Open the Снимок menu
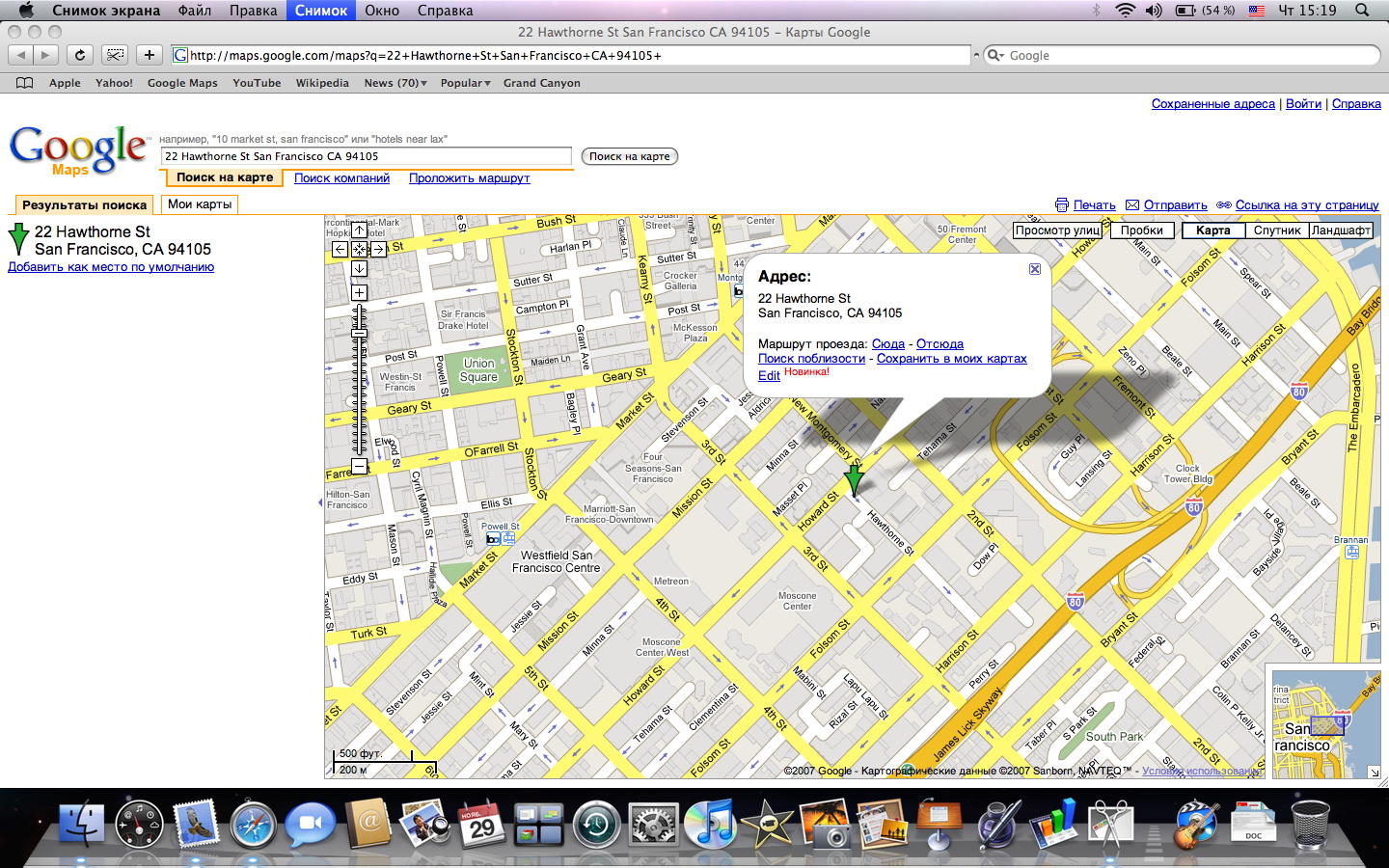 pyautogui.click(x=321, y=11)
